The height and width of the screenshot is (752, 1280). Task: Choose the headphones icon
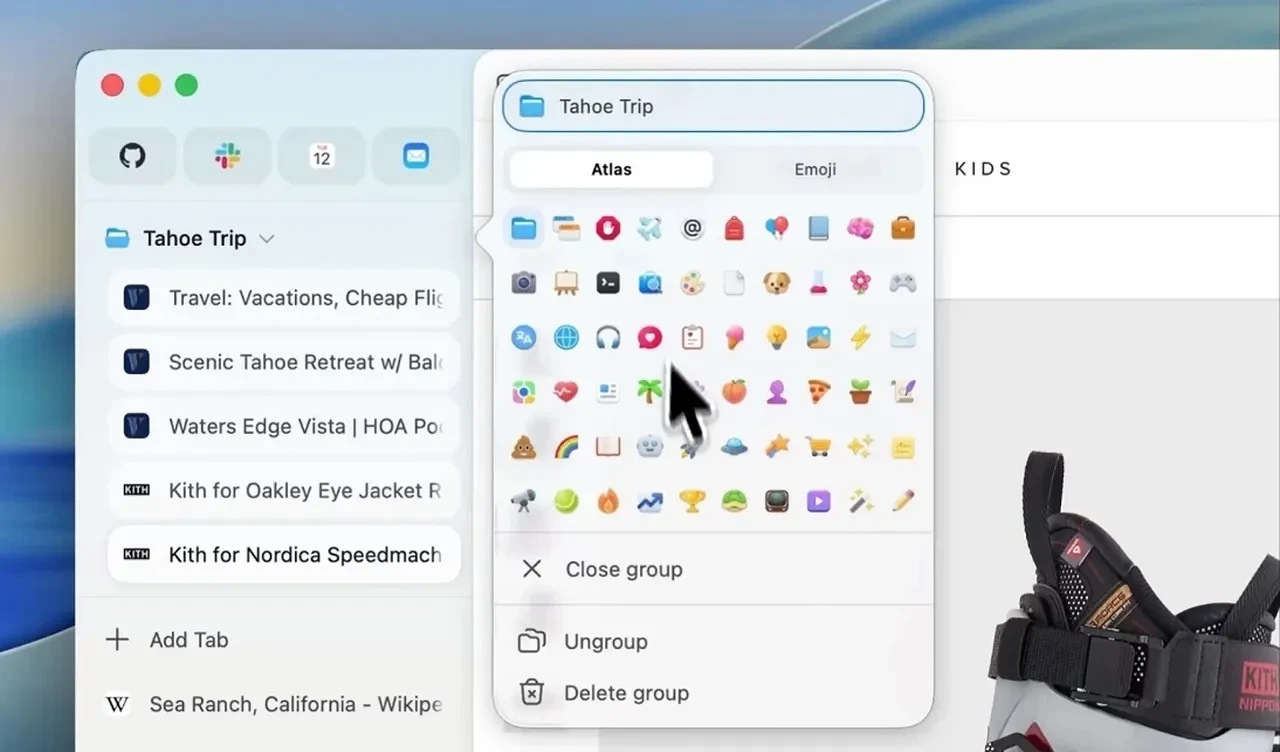pos(609,337)
